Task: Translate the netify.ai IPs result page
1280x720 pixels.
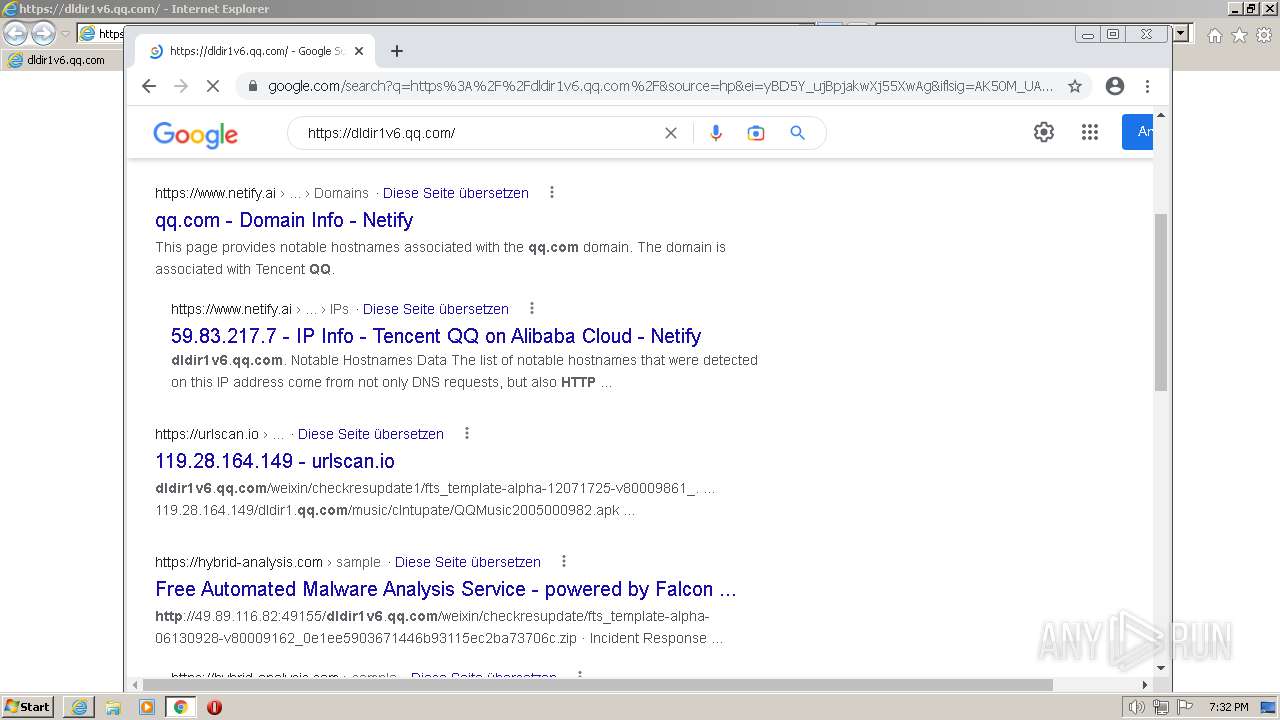Action: click(x=436, y=309)
